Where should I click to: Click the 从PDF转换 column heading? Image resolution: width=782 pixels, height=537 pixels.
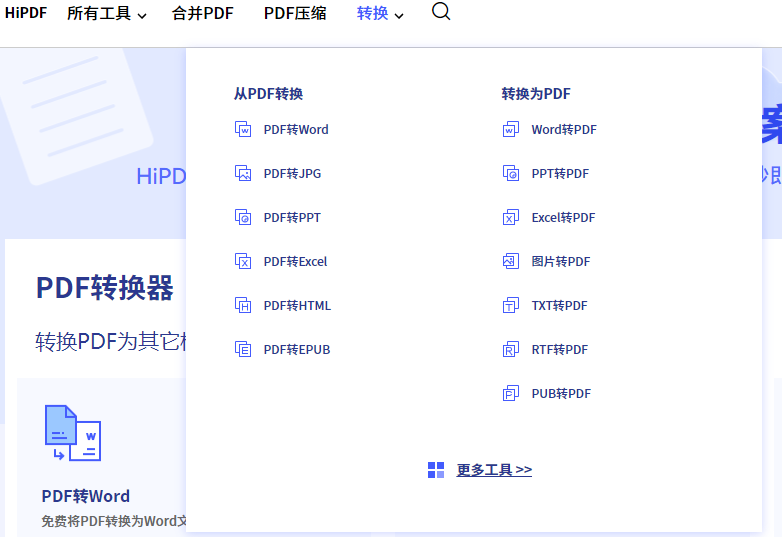pyautogui.click(x=268, y=94)
